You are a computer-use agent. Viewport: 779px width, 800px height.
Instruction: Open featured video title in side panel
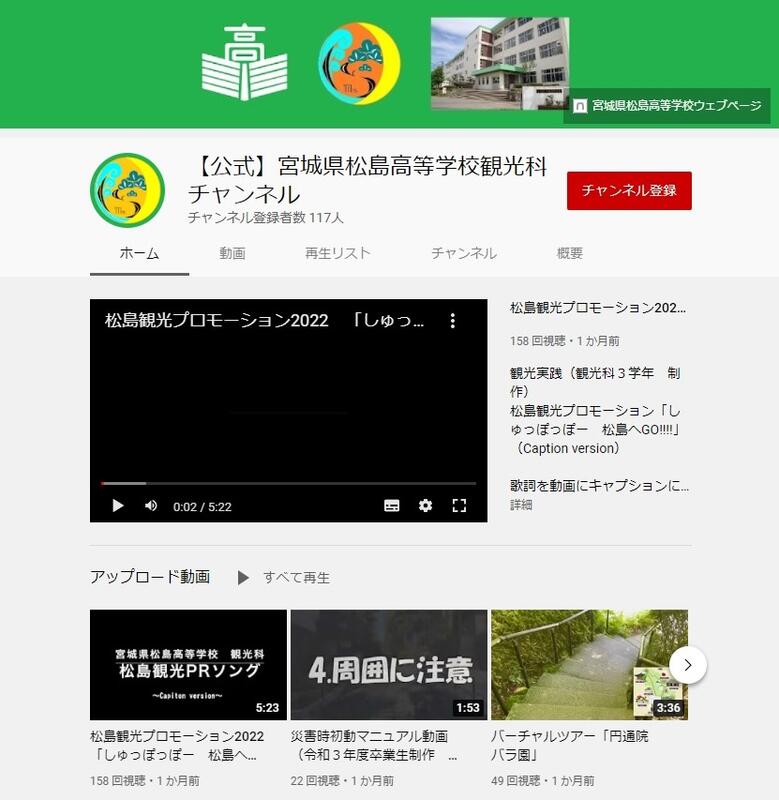click(x=597, y=308)
